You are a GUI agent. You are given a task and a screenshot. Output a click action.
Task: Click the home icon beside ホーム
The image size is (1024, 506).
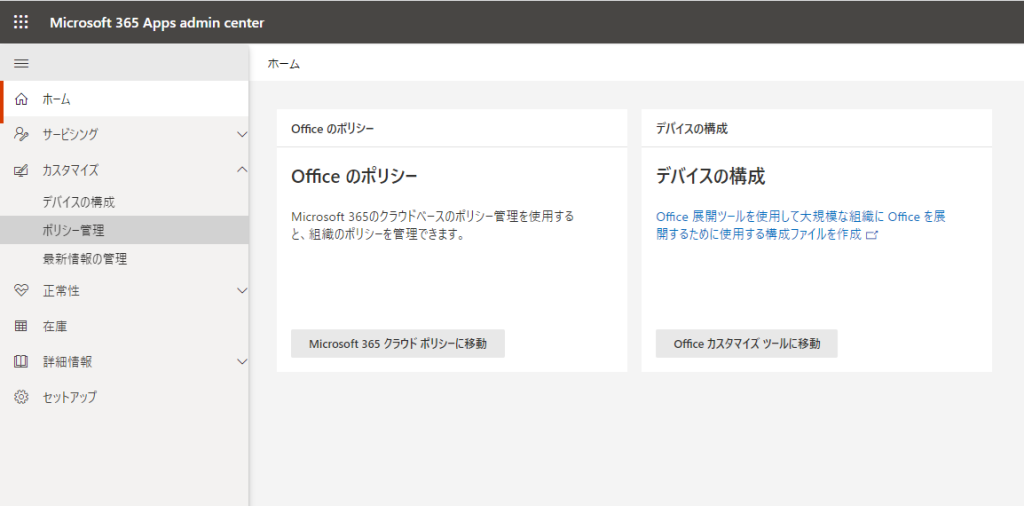pos(21,99)
